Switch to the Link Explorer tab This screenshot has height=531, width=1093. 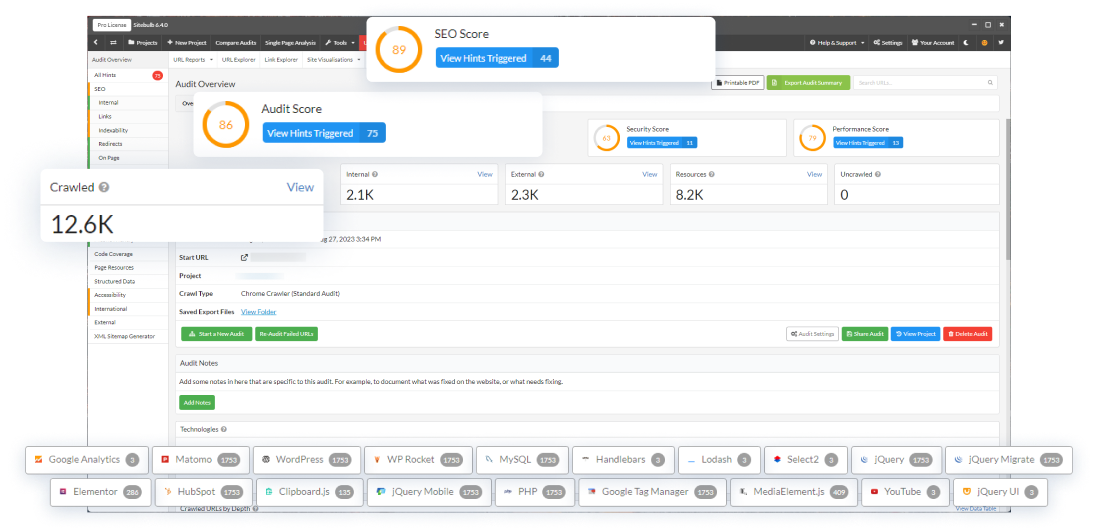click(x=281, y=60)
